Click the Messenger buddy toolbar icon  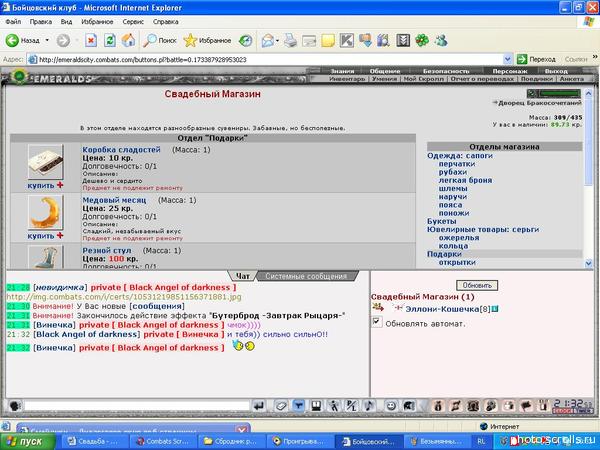(441, 40)
